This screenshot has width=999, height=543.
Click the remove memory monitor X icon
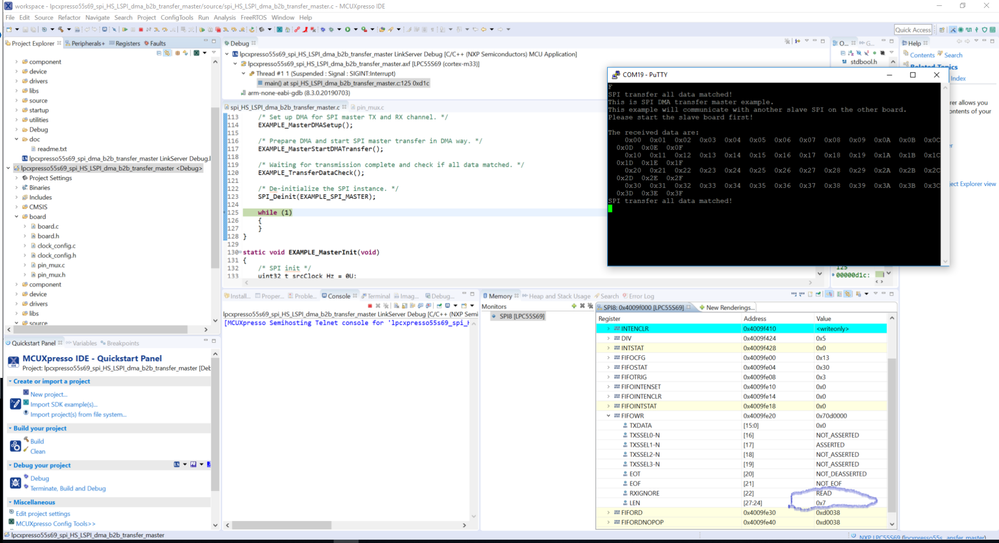coord(583,306)
